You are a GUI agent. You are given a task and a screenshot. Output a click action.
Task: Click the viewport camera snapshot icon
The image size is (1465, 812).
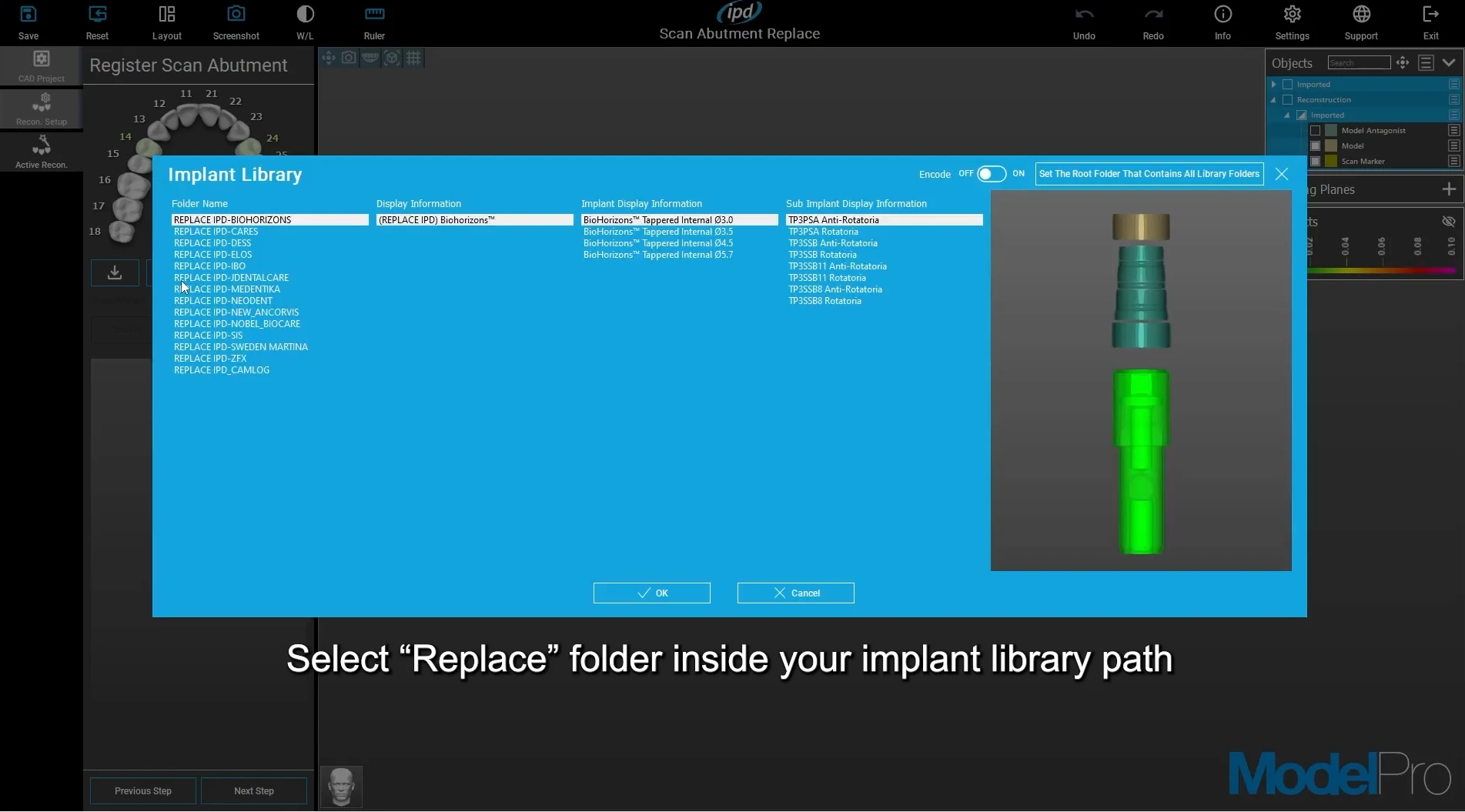[349, 58]
